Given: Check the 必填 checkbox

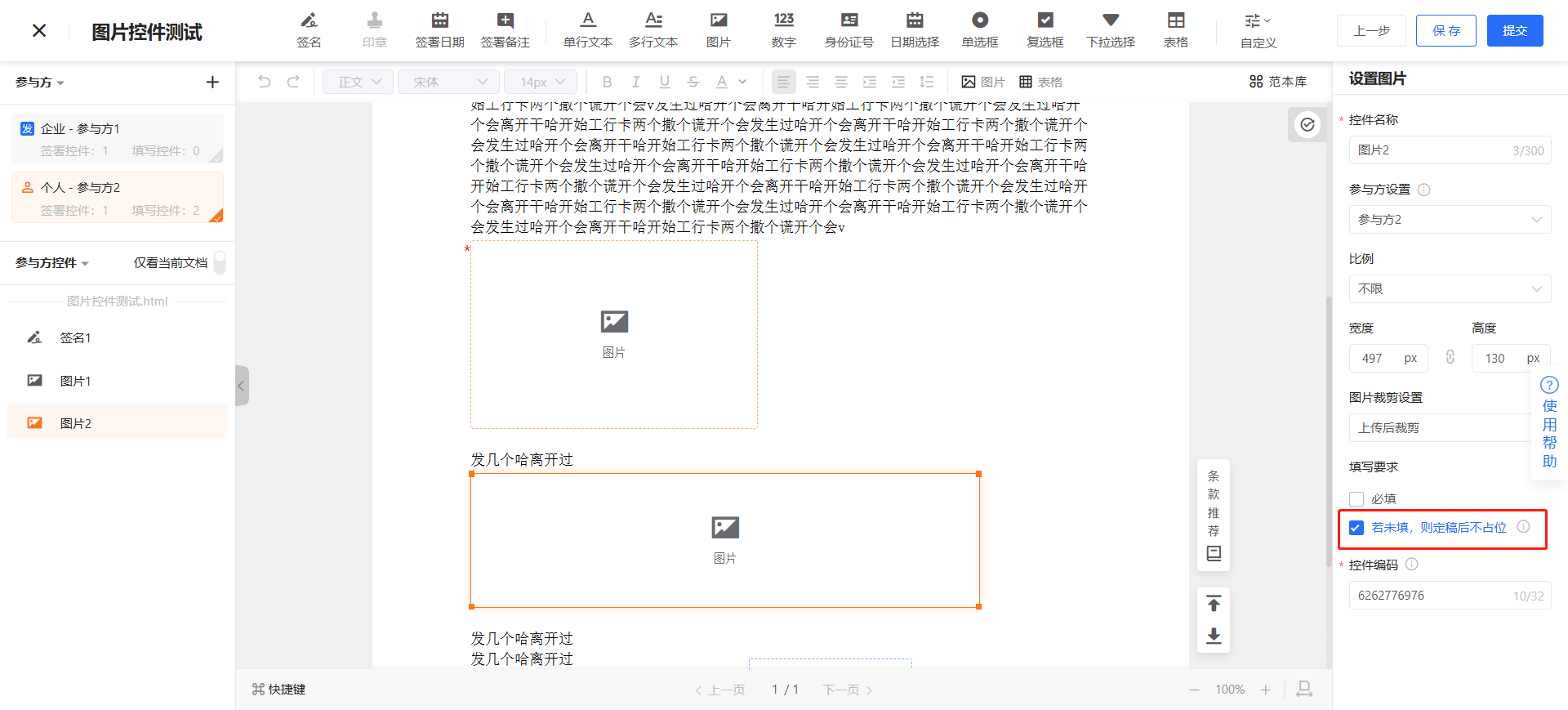Looking at the screenshot, I should (1356, 499).
